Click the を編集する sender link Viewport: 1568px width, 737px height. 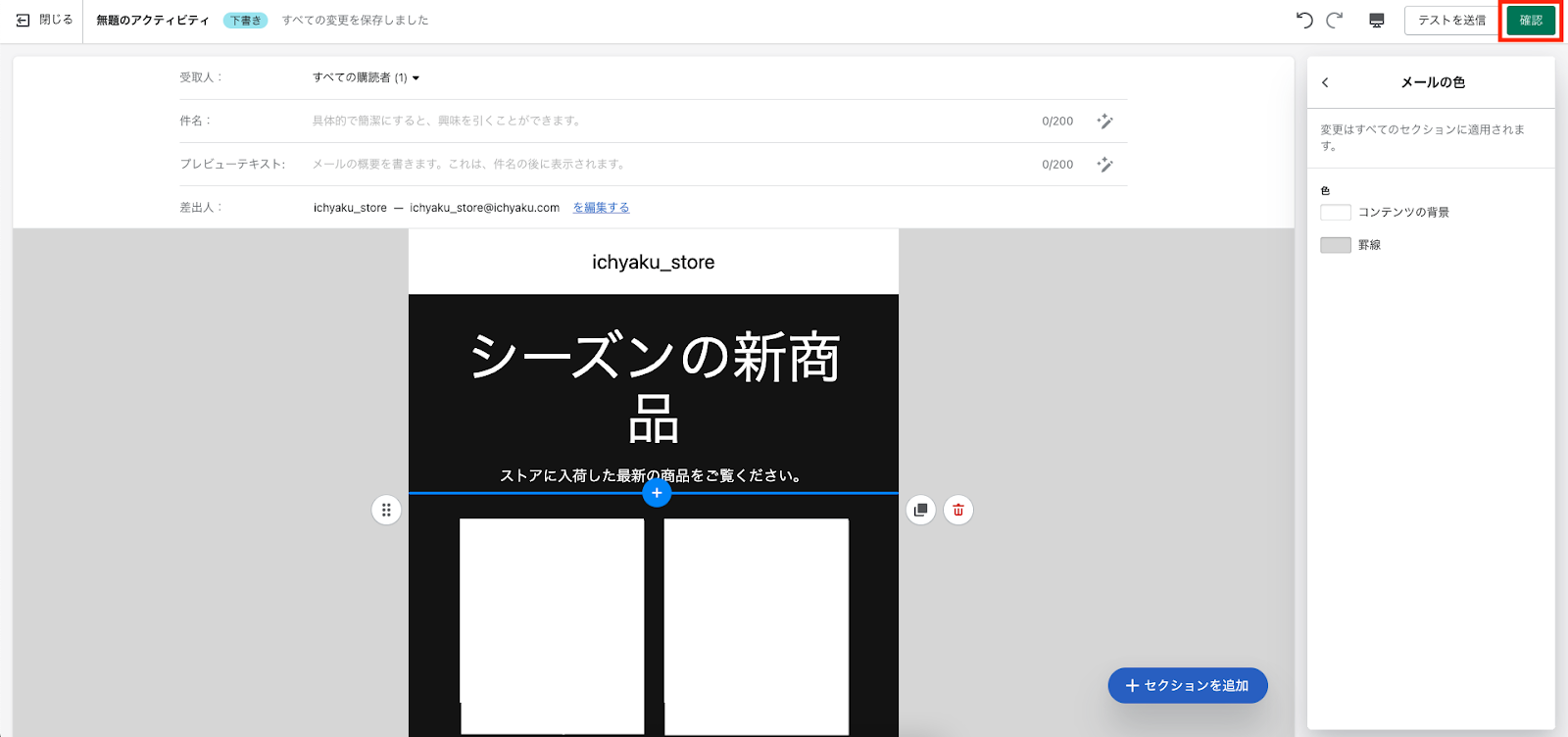(601, 208)
